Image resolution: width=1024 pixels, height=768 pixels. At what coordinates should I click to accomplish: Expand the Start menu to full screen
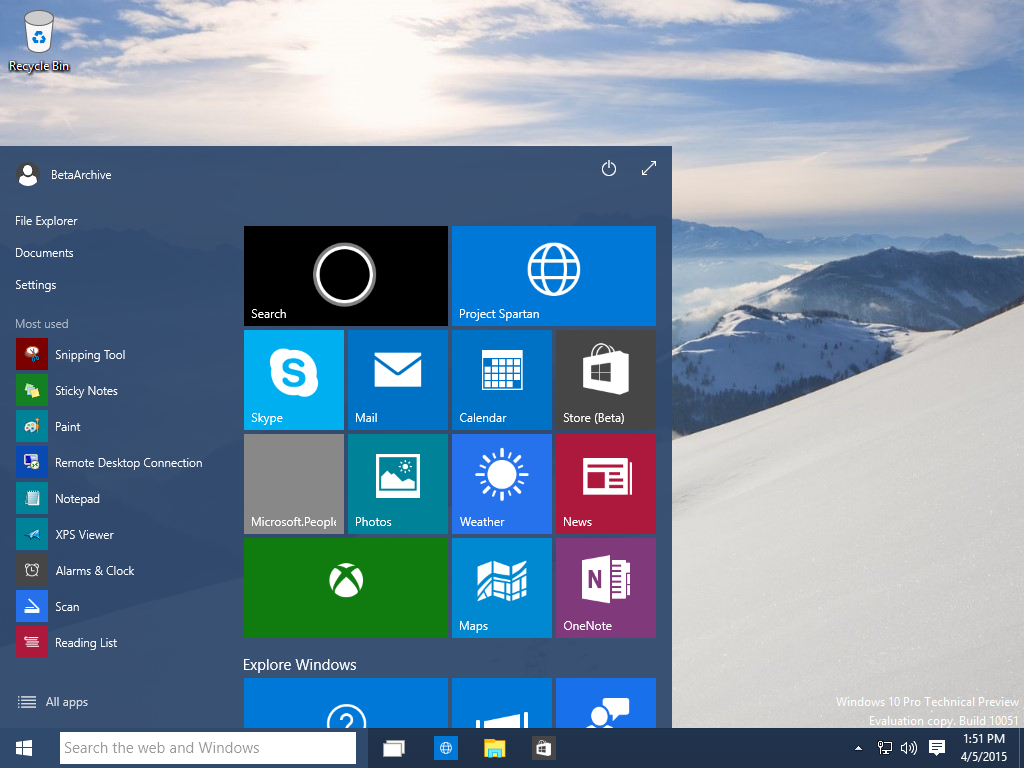649,169
